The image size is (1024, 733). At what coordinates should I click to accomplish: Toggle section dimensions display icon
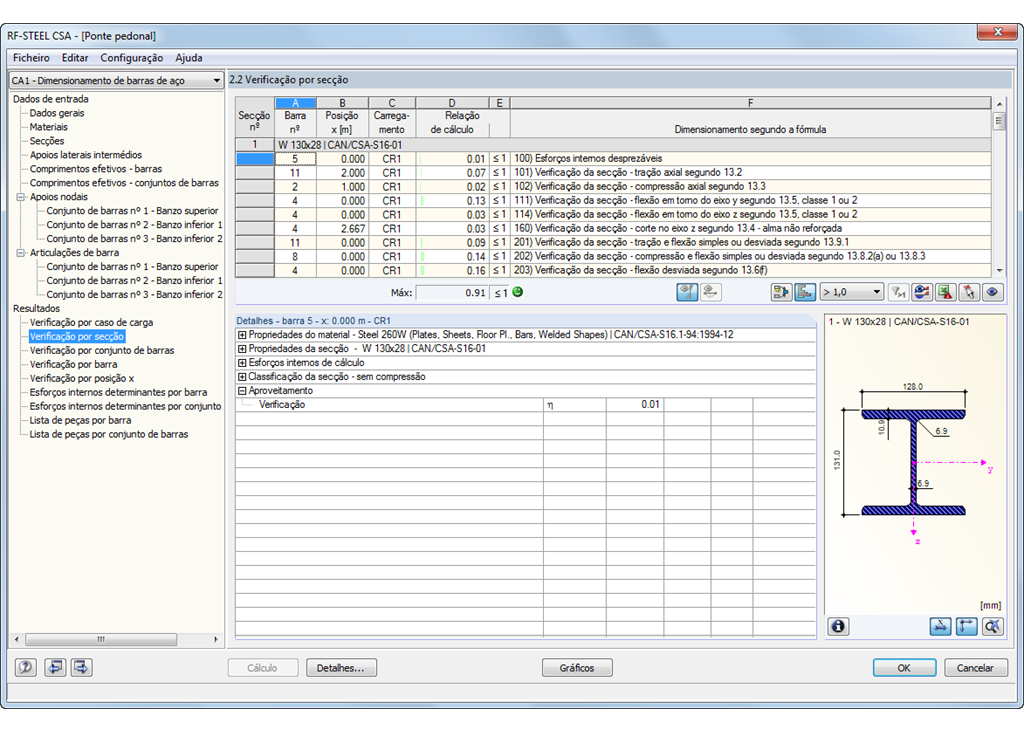tap(940, 627)
